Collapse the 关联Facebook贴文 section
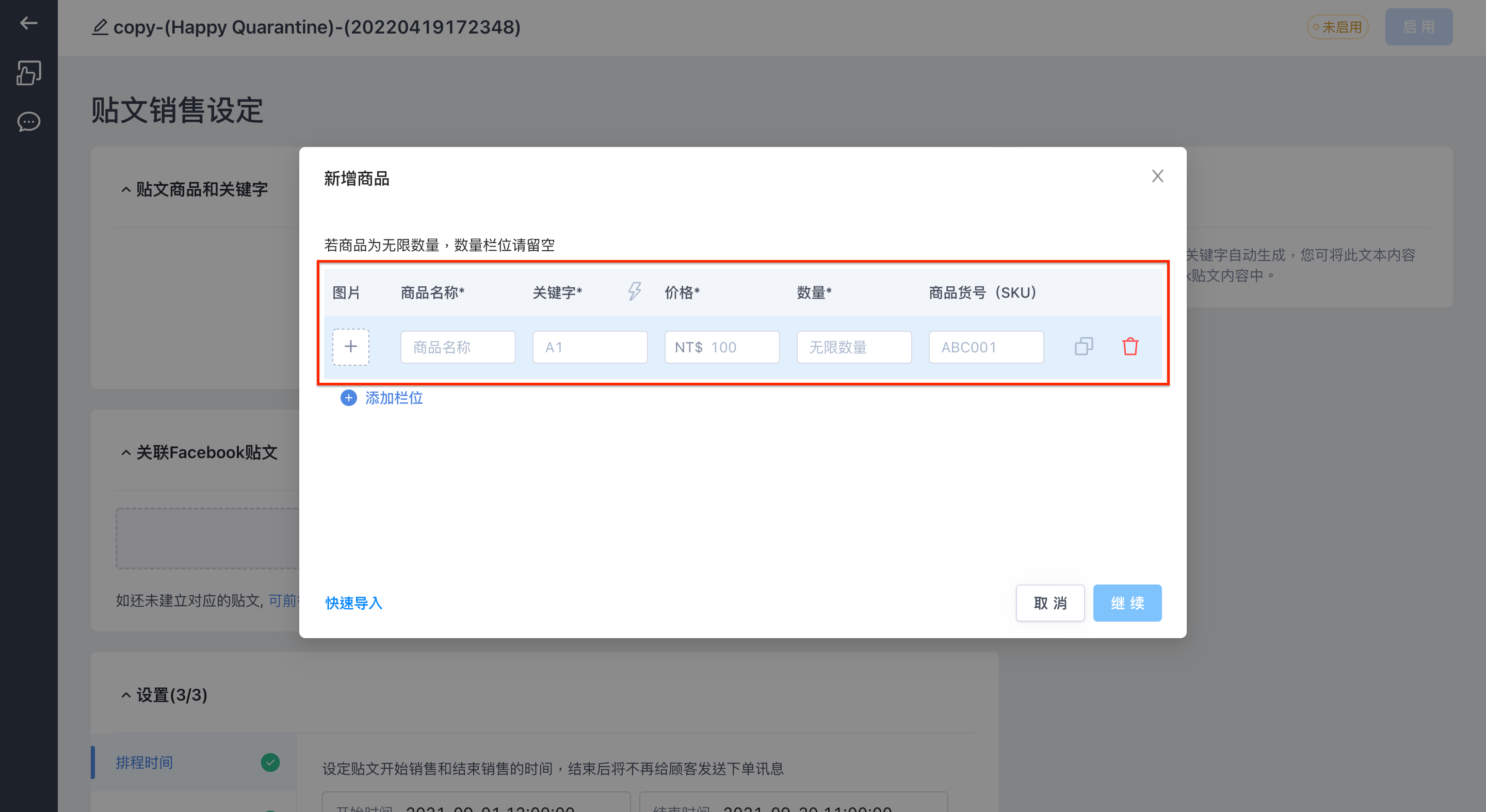 tap(126, 453)
